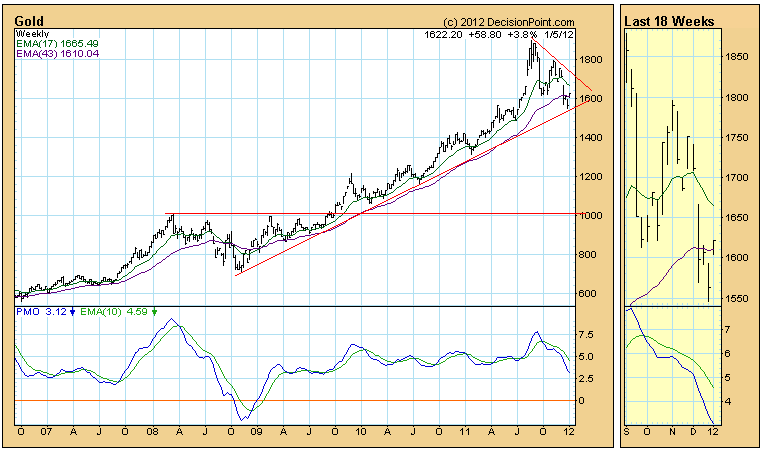
Task: Click the "S" month label in Last 18 Weeks
Action: (626, 432)
